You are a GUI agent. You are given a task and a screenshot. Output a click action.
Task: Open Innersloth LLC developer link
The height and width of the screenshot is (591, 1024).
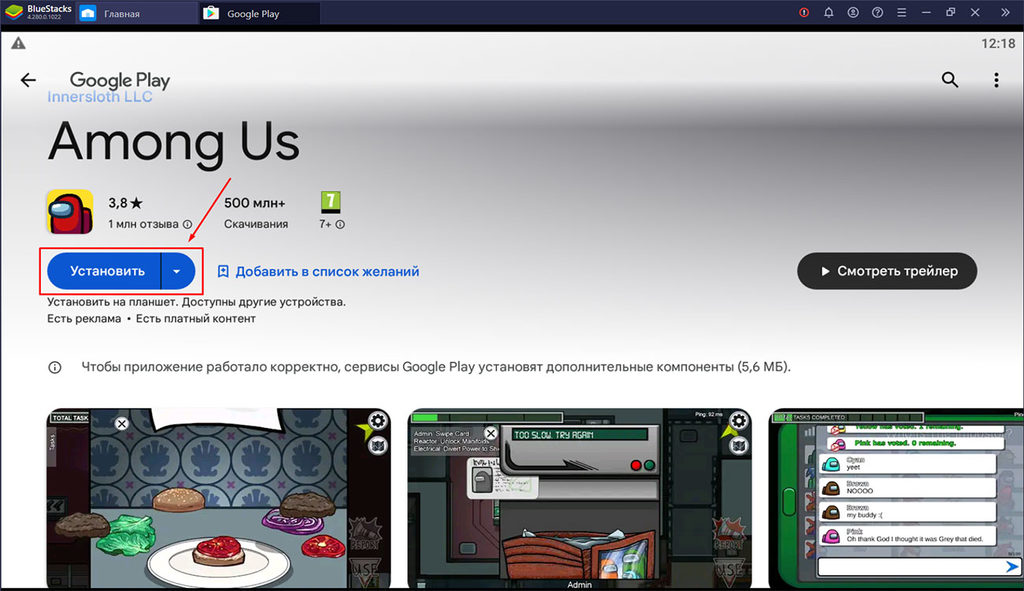(x=99, y=97)
